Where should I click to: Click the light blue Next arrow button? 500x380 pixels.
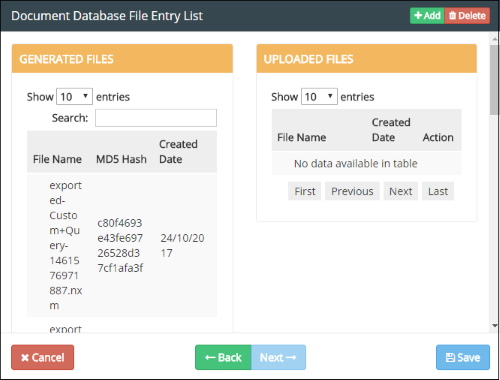point(278,357)
